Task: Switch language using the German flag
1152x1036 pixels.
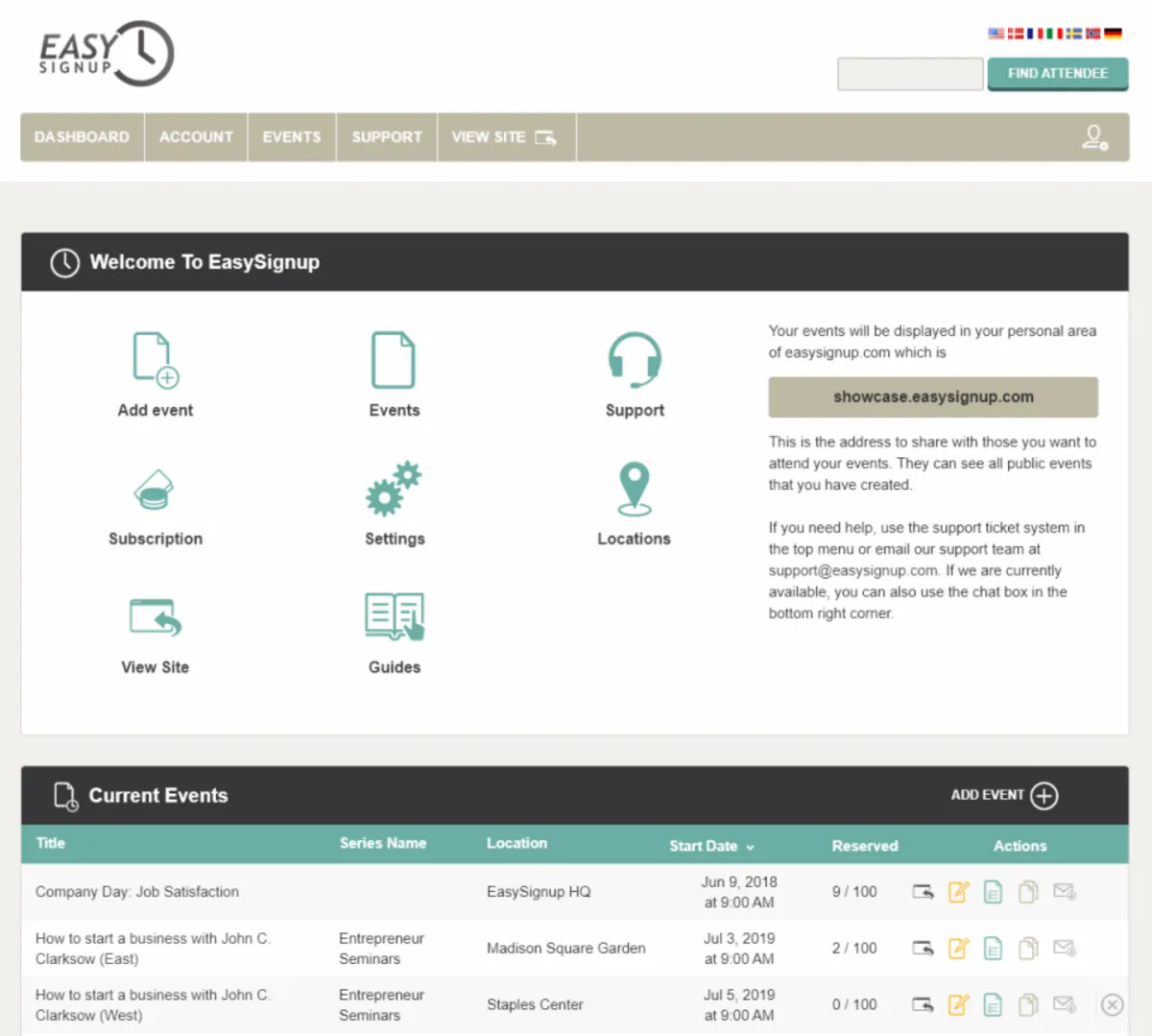Action: [x=1113, y=34]
